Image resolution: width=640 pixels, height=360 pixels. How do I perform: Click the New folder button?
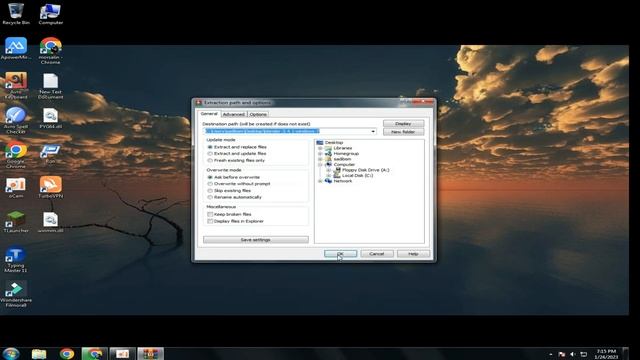(403, 132)
